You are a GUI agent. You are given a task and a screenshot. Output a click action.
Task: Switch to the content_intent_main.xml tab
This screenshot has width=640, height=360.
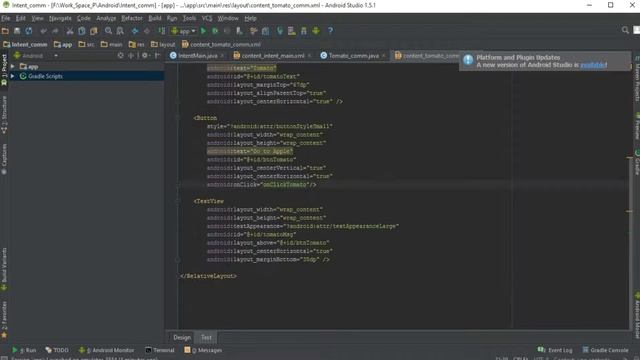point(273,56)
